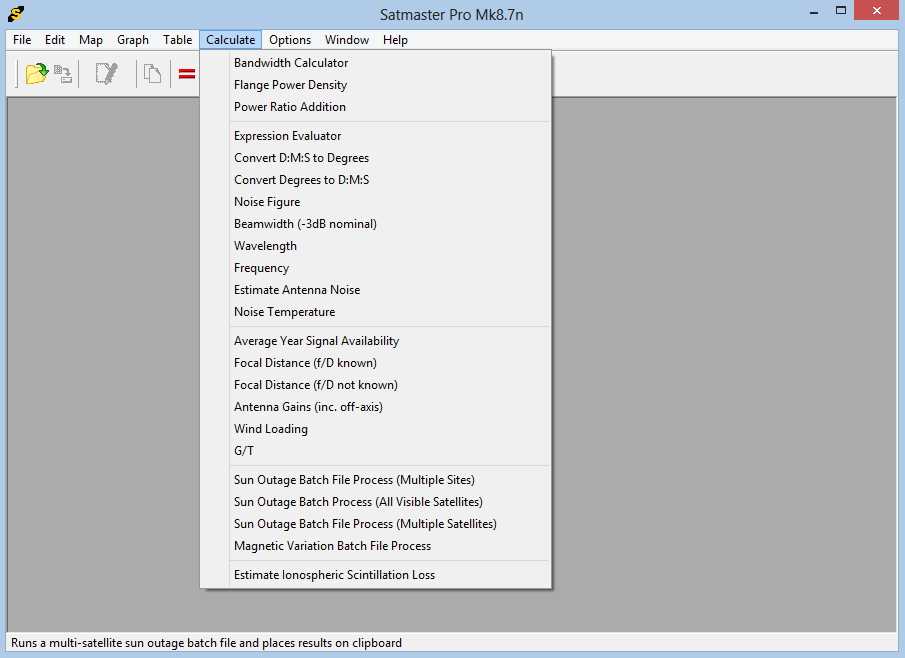Select Antenna Gains (inc. off-axis)
This screenshot has width=905, height=658.
tap(376, 406)
